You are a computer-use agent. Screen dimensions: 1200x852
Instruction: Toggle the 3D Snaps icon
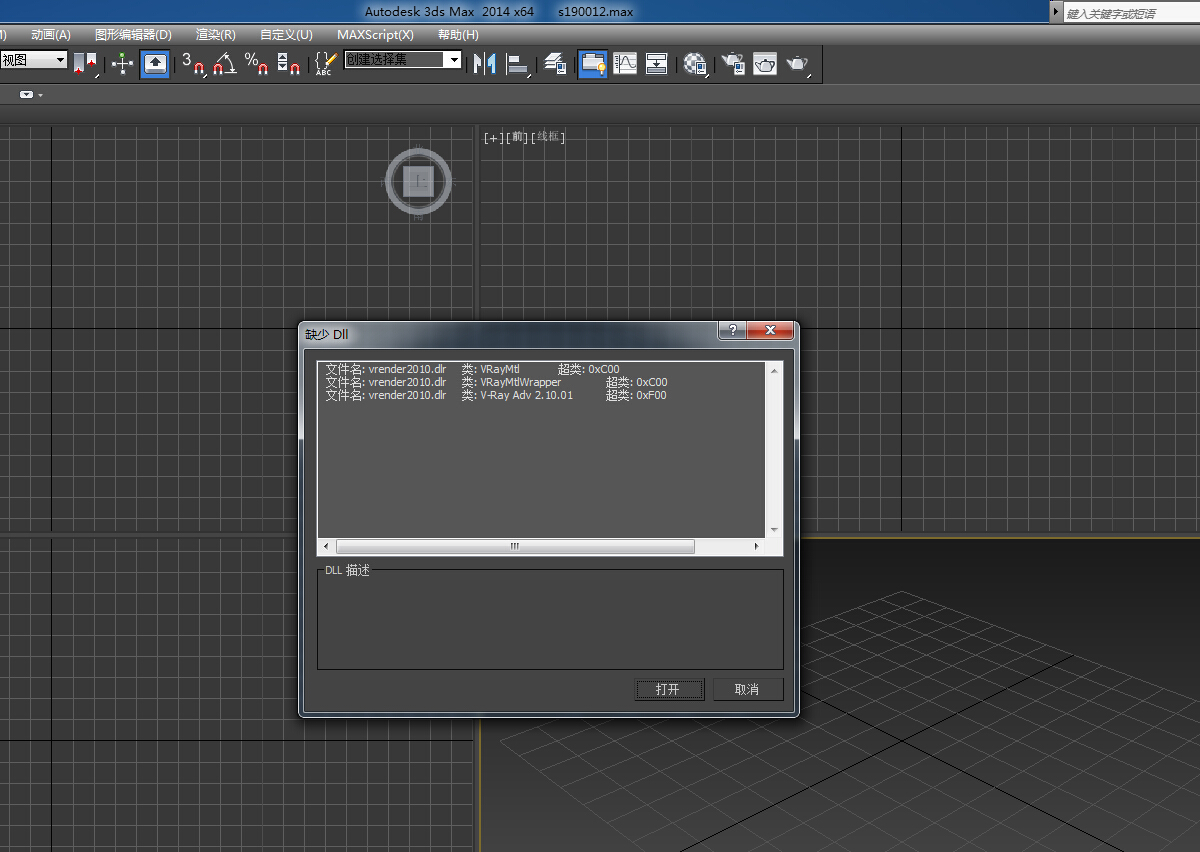pos(192,64)
